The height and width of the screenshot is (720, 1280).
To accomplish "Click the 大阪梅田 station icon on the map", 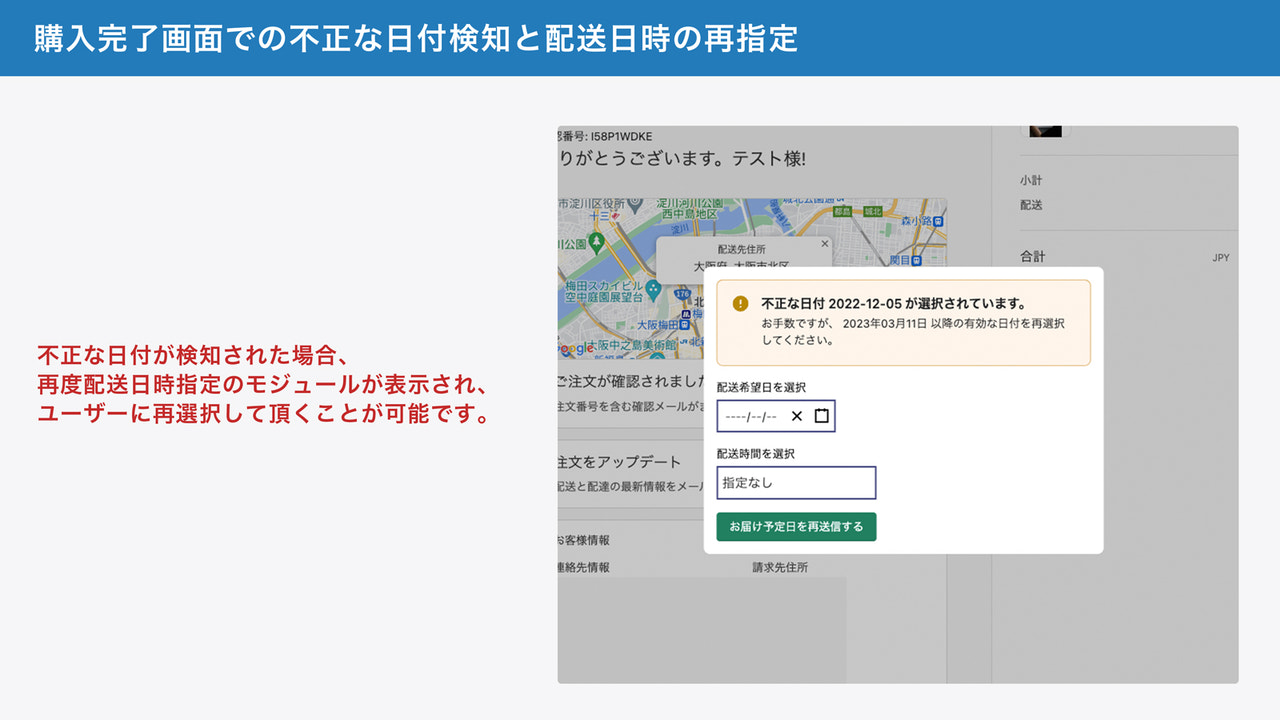I will click(683, 325).
